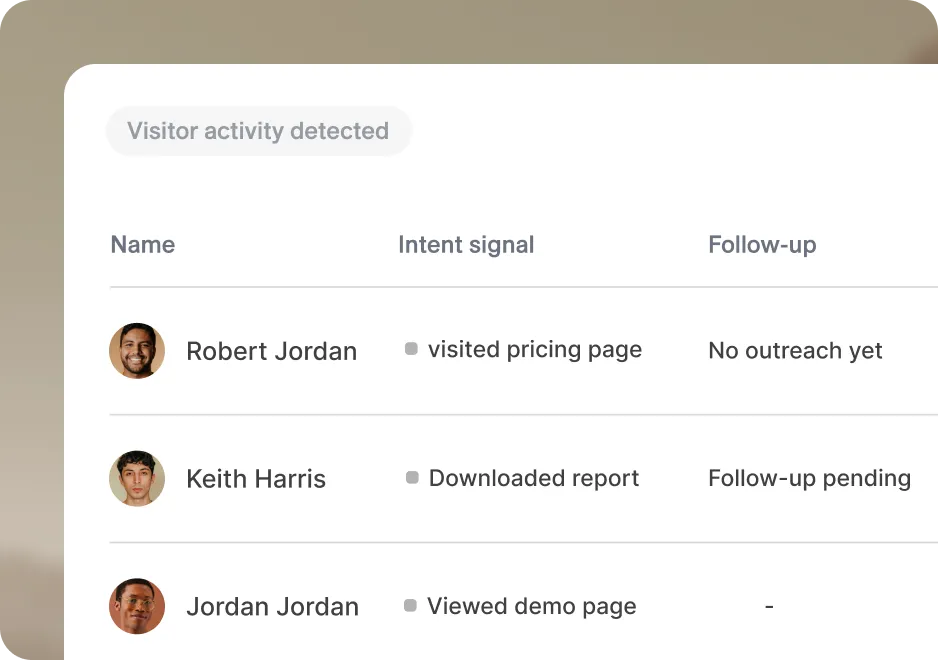Screen dimensions: 938x660
Task: Click the Follow-up pending status
Action: 809,478
